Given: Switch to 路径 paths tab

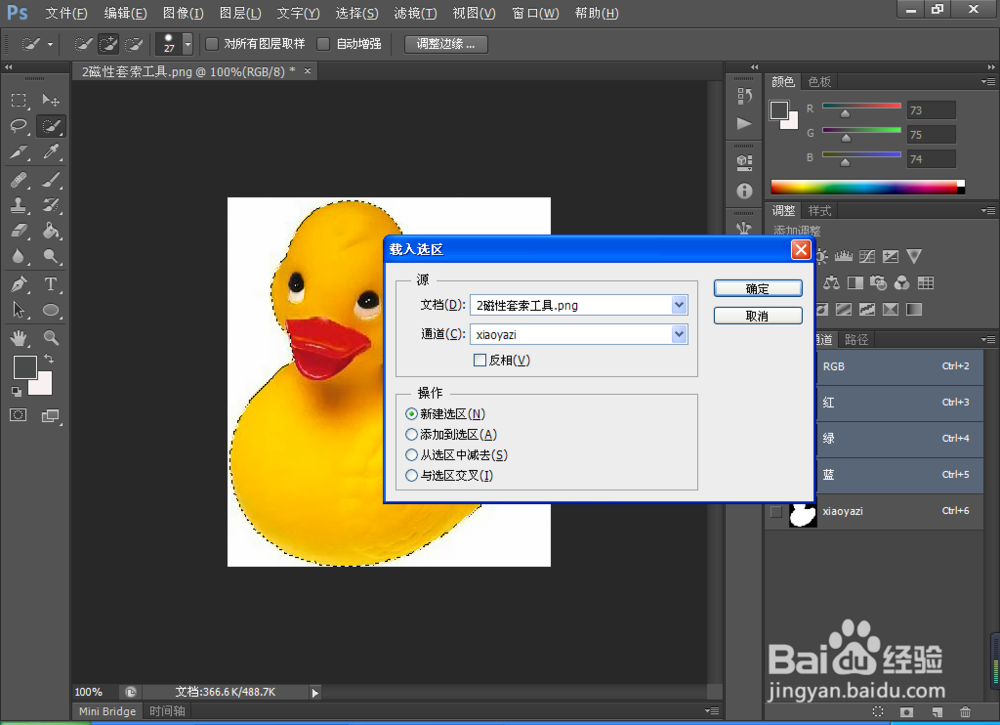Looking at the screenshot, I should click(856, 339).
